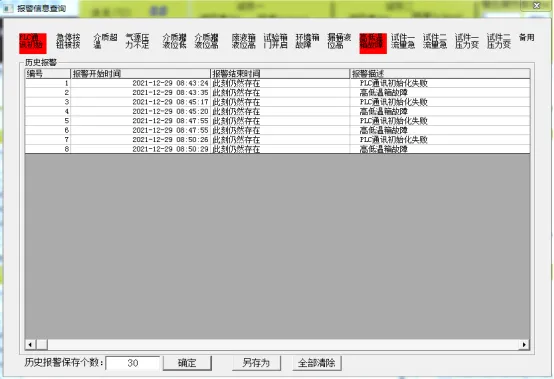Click the 试件一压力变 alarm indicator
Viewport: 554px width, 379px height.
[x=467, y=41]
